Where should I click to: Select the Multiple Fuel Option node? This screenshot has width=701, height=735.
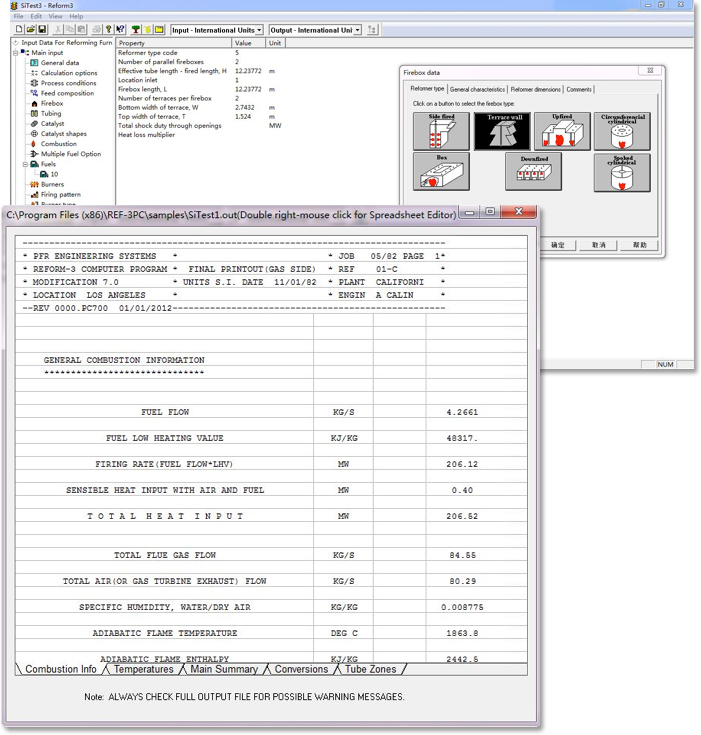click(71, 154)
